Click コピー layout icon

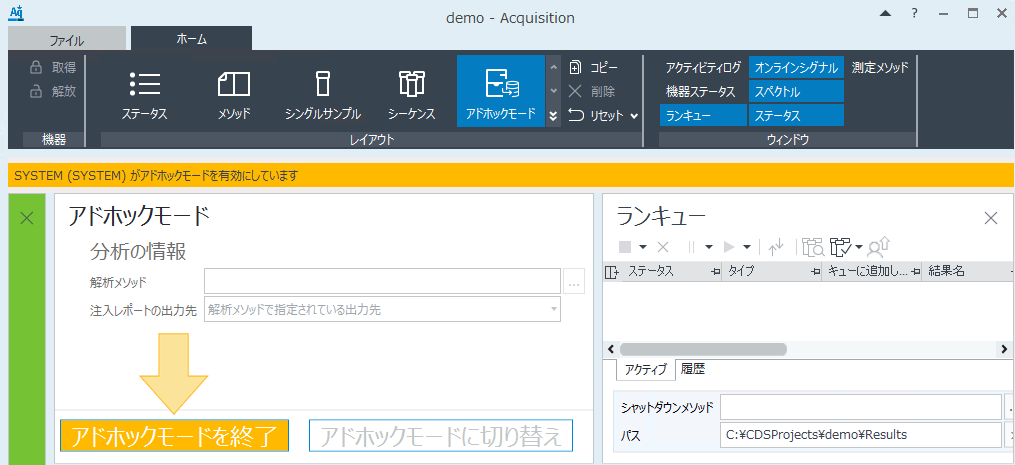pos(575,67)
